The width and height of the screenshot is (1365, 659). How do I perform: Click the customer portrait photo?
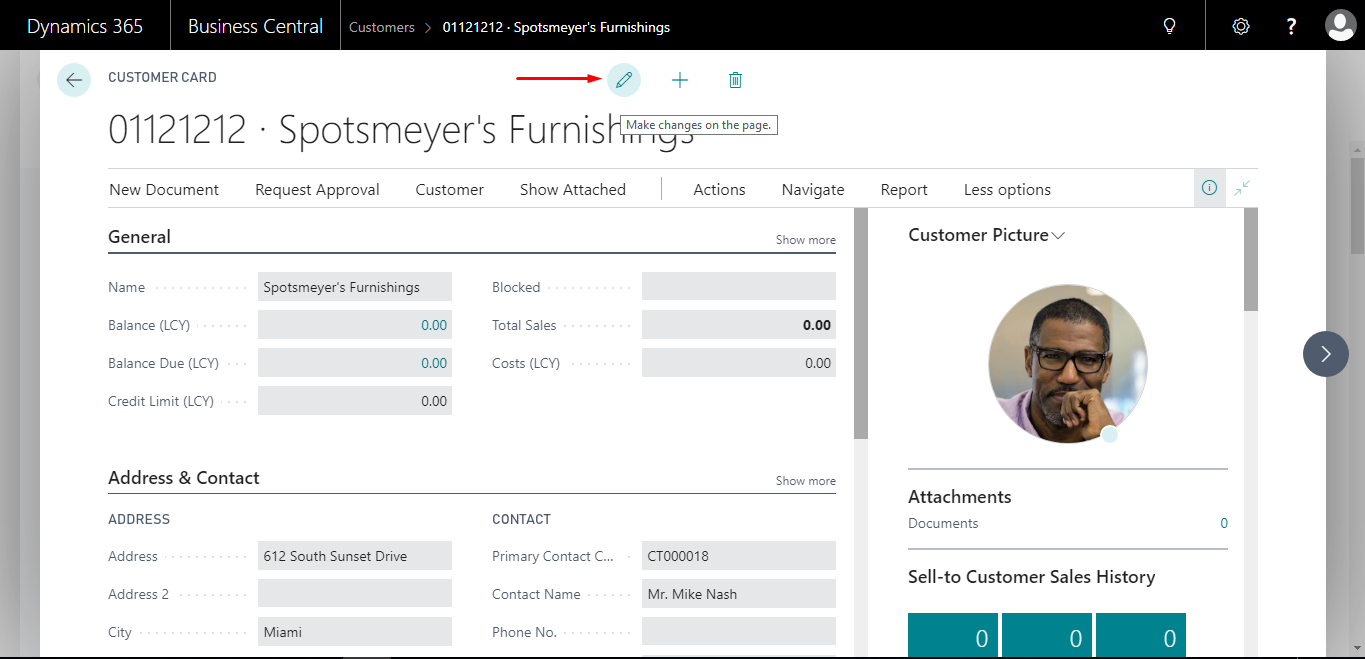coord(1068,364)
